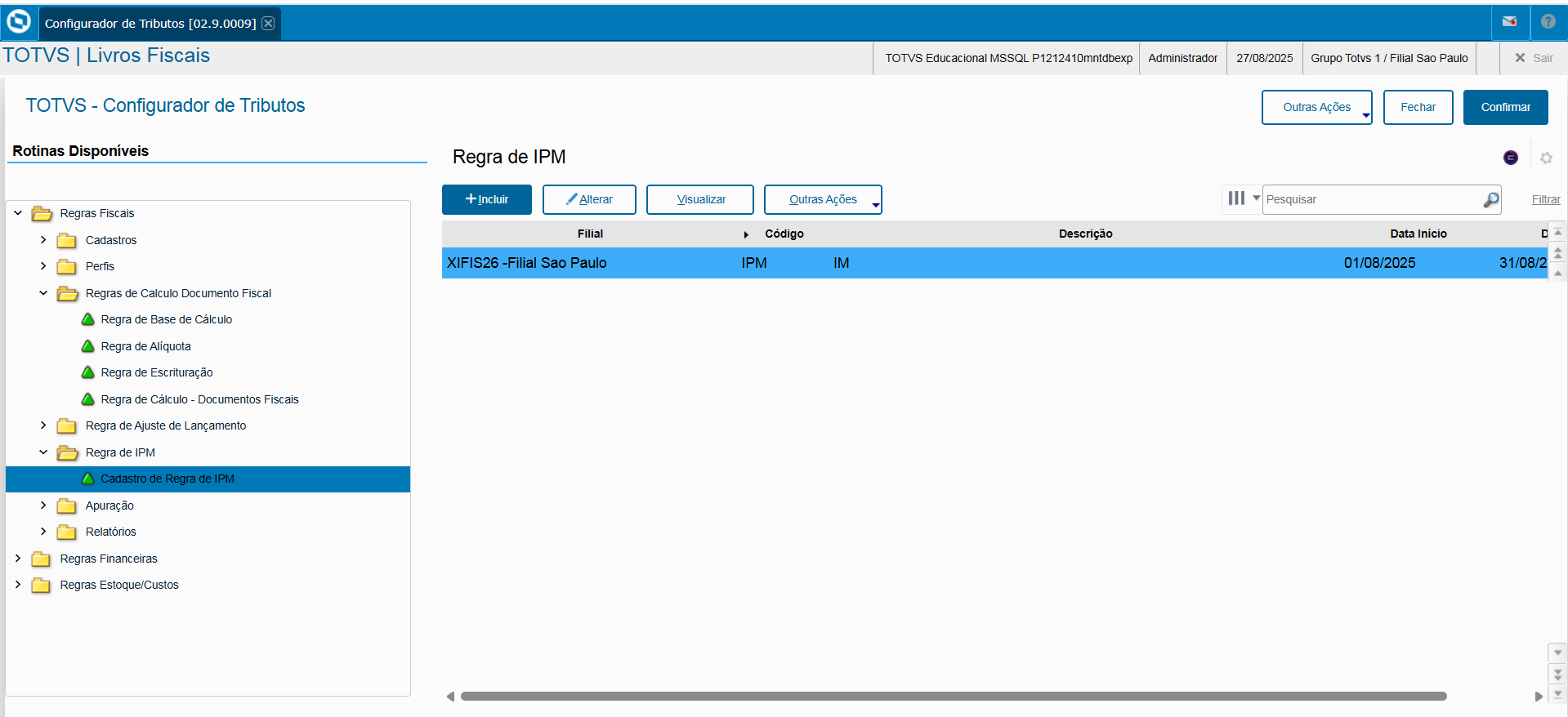Click the purple round icon beside Regra de IPM
This screenshot has height=717, width=1568.
coord(1511,158)
